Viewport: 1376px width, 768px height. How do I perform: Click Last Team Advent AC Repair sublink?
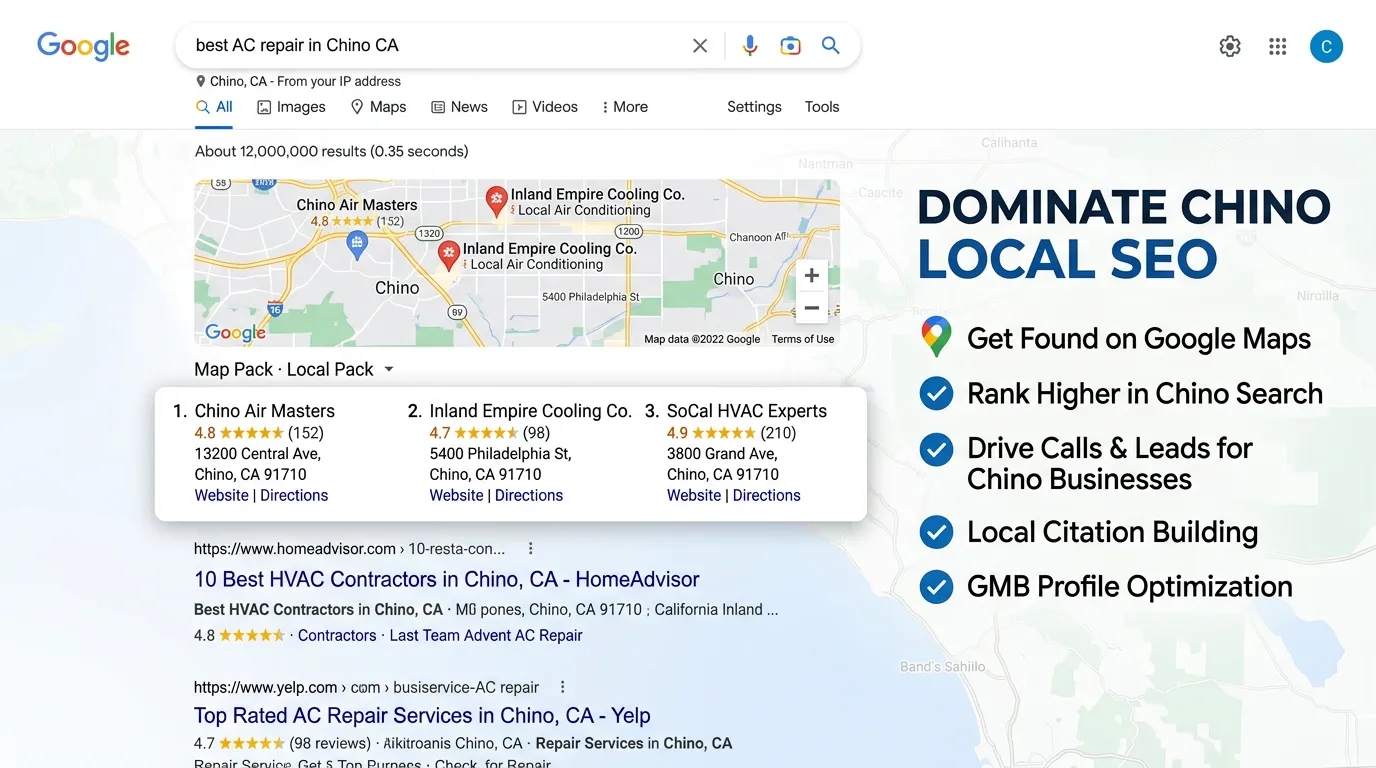[x=486, y=636]
